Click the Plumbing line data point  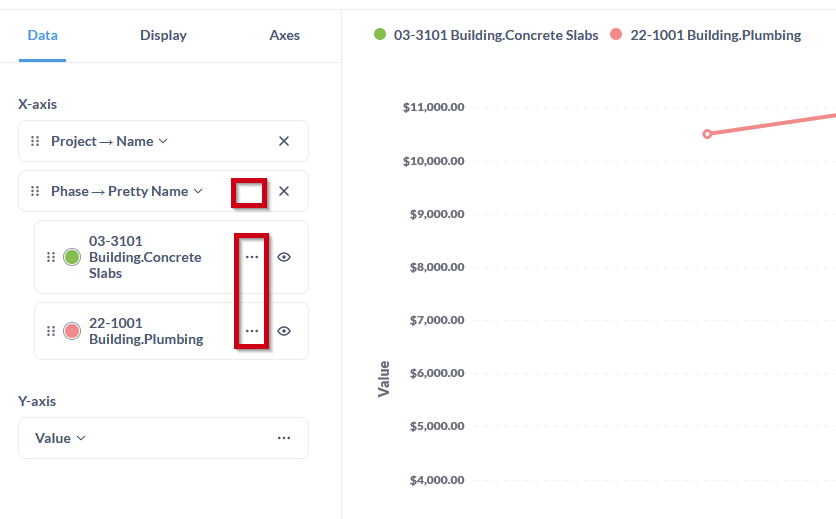707,134
